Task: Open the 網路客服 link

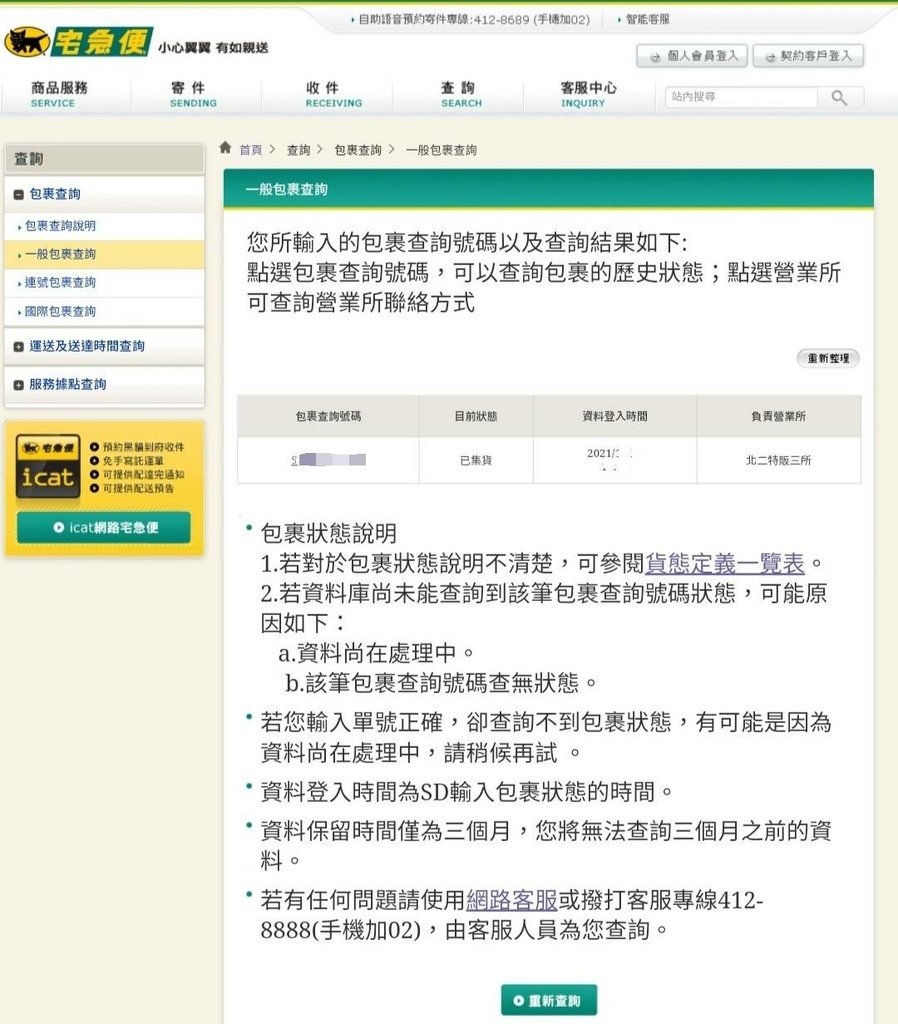Action: pos(512,901)
